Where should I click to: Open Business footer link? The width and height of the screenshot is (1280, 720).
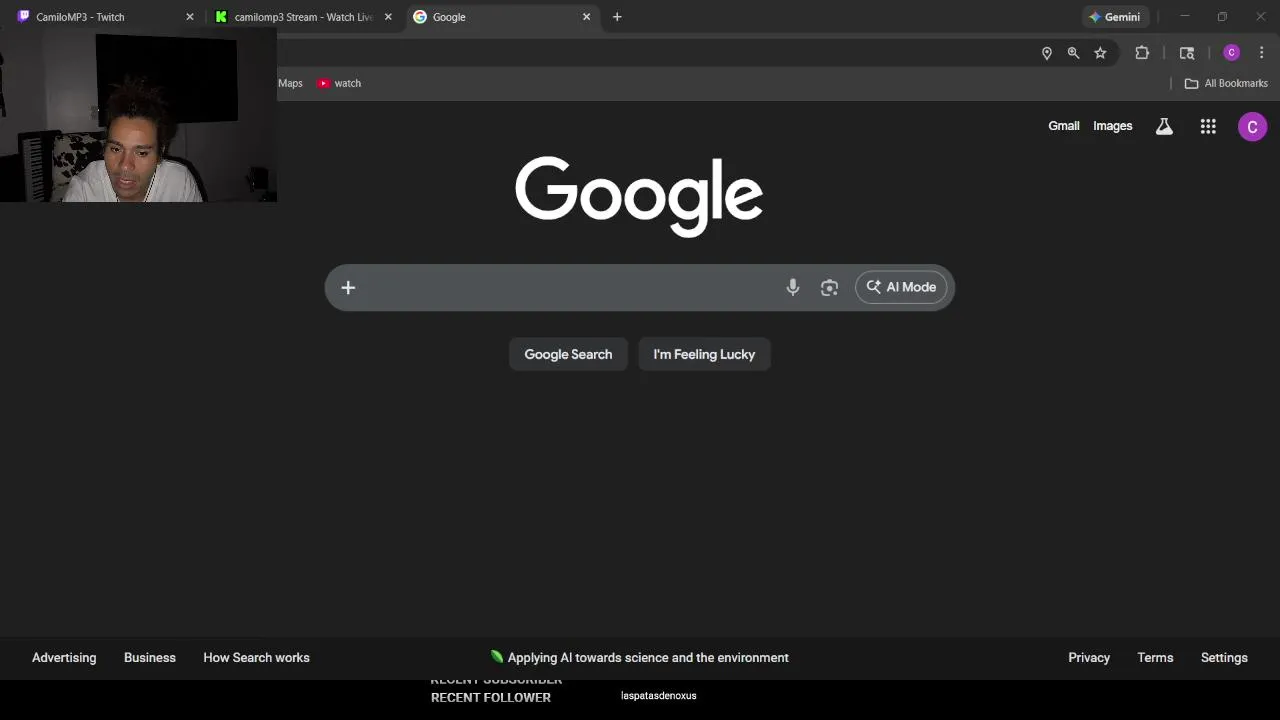[x=150, y=658]
